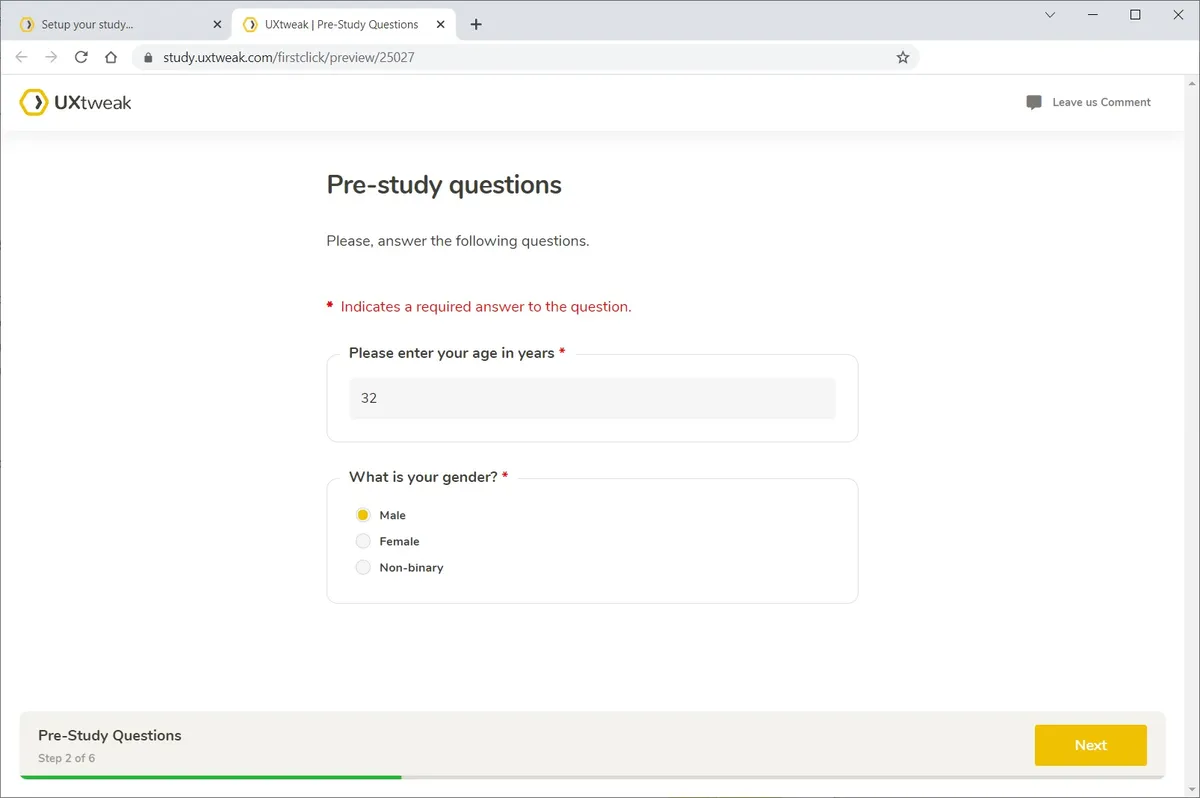Open the Leave us Comment speech bubble icon
Screen dimensions: 1200x798
tap(1034, 103)
